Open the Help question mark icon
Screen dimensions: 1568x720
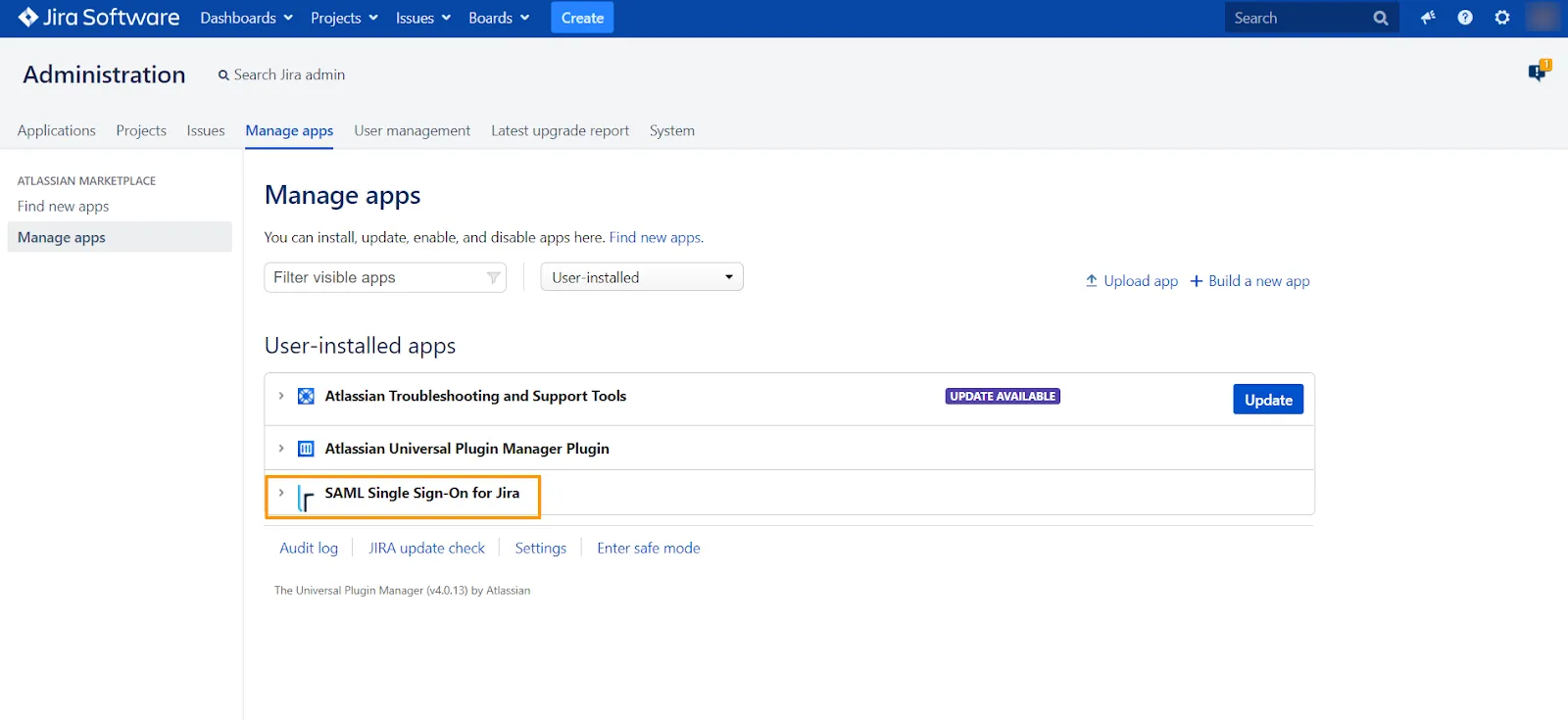pyautogui.click(x=1465, y=18)
